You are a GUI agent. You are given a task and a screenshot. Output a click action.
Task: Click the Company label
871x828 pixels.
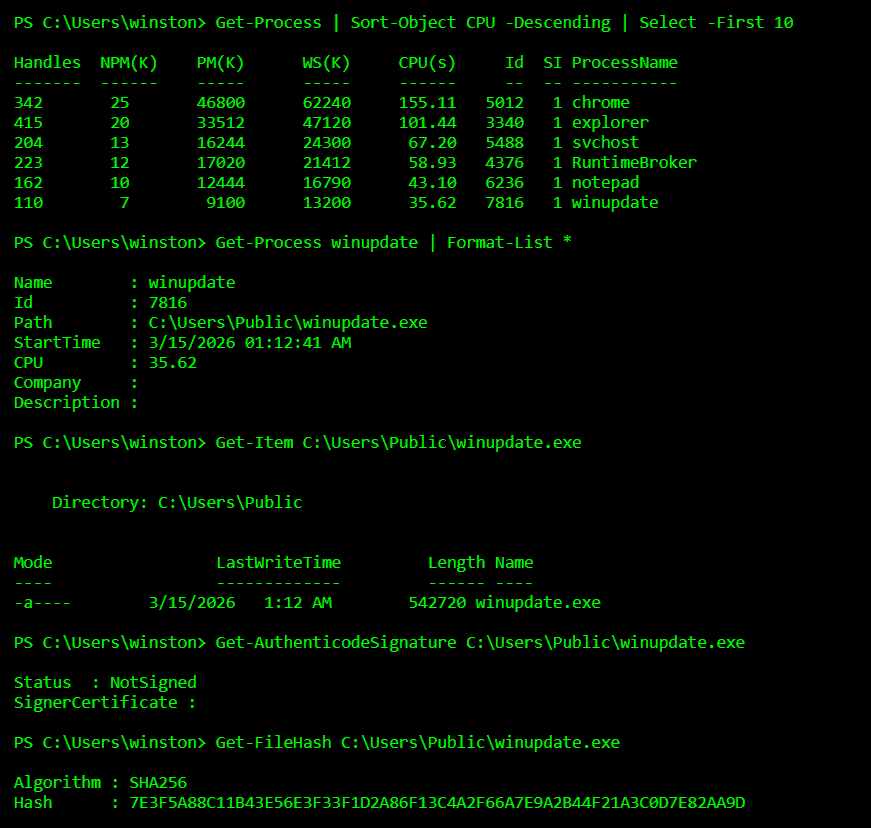(47, 383)
